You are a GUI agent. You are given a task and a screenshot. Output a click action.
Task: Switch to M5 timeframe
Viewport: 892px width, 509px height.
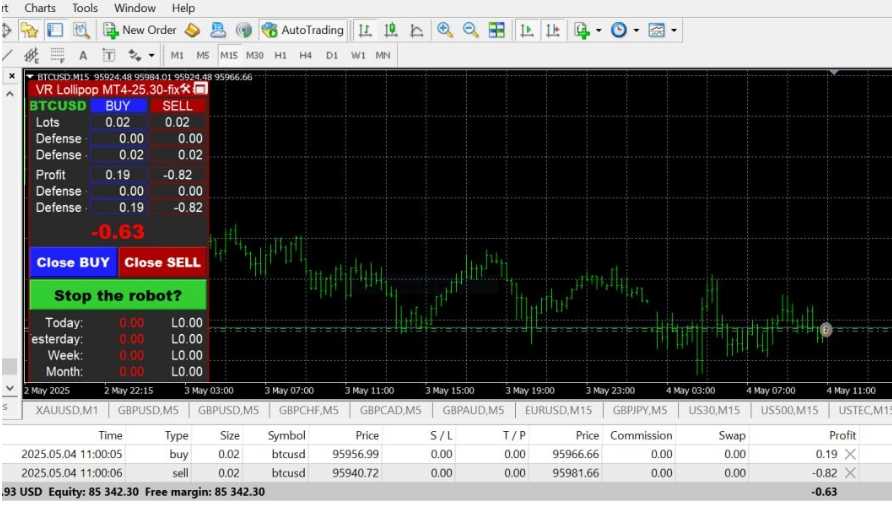pyautogui.click(x=203, y=55)
